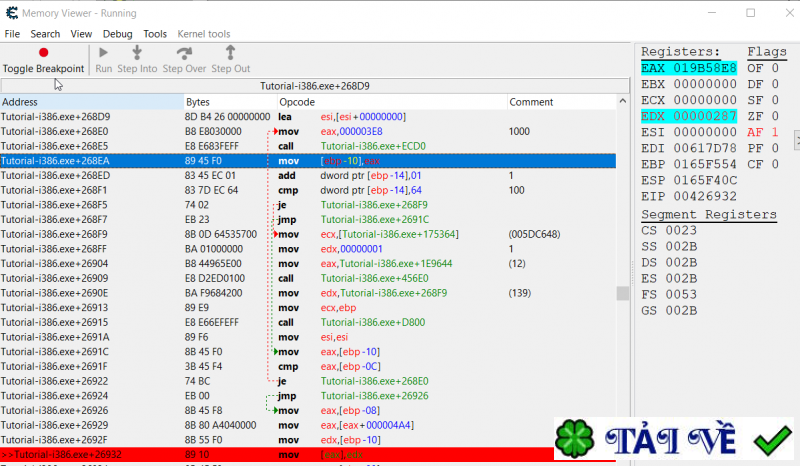This screenshot has width=800, height=466.
Task: Click the green clover icon
Action: (x=572, y=441)
